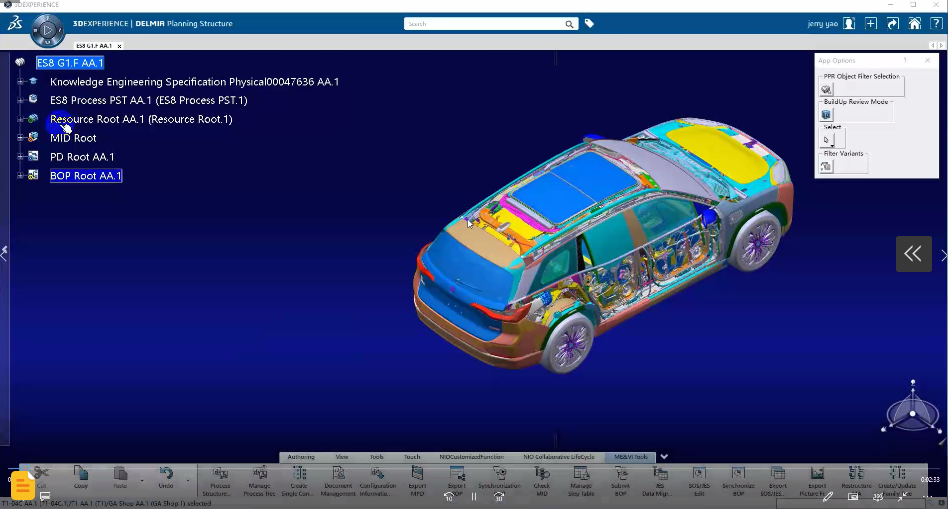Click the Undo arrow icon

point(166,473)
